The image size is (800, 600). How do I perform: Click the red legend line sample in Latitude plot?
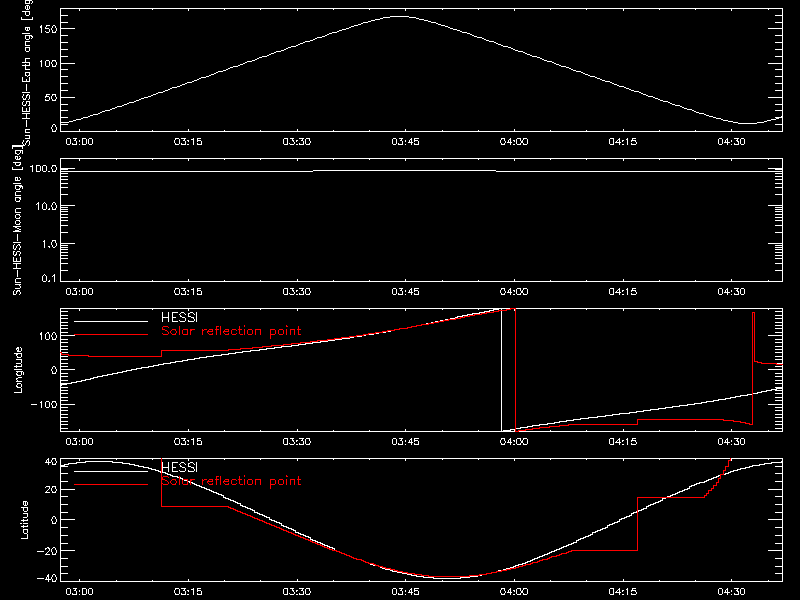(111, 485)
